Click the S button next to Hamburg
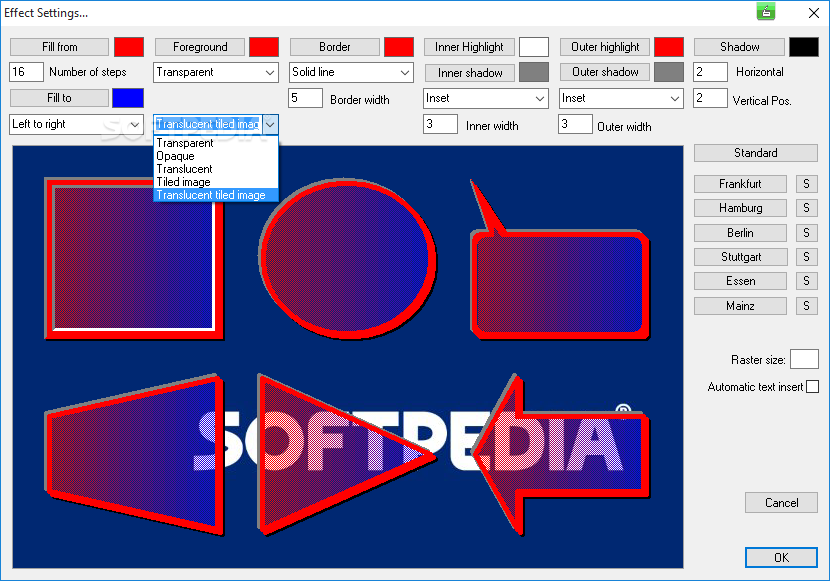Image resolution: width=830 pixels, height=581 pixels. tap(806, 208)
